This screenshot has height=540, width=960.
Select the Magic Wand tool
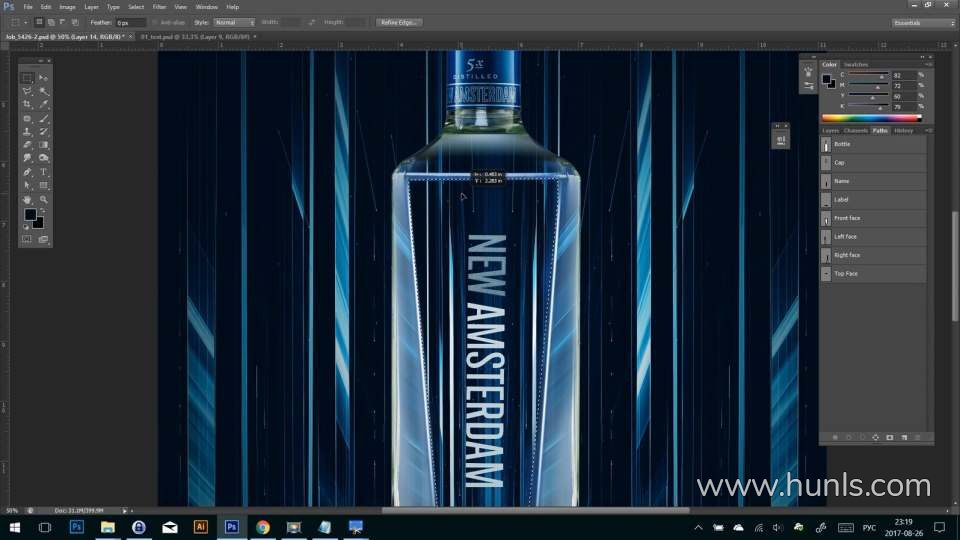coord(43,91)
